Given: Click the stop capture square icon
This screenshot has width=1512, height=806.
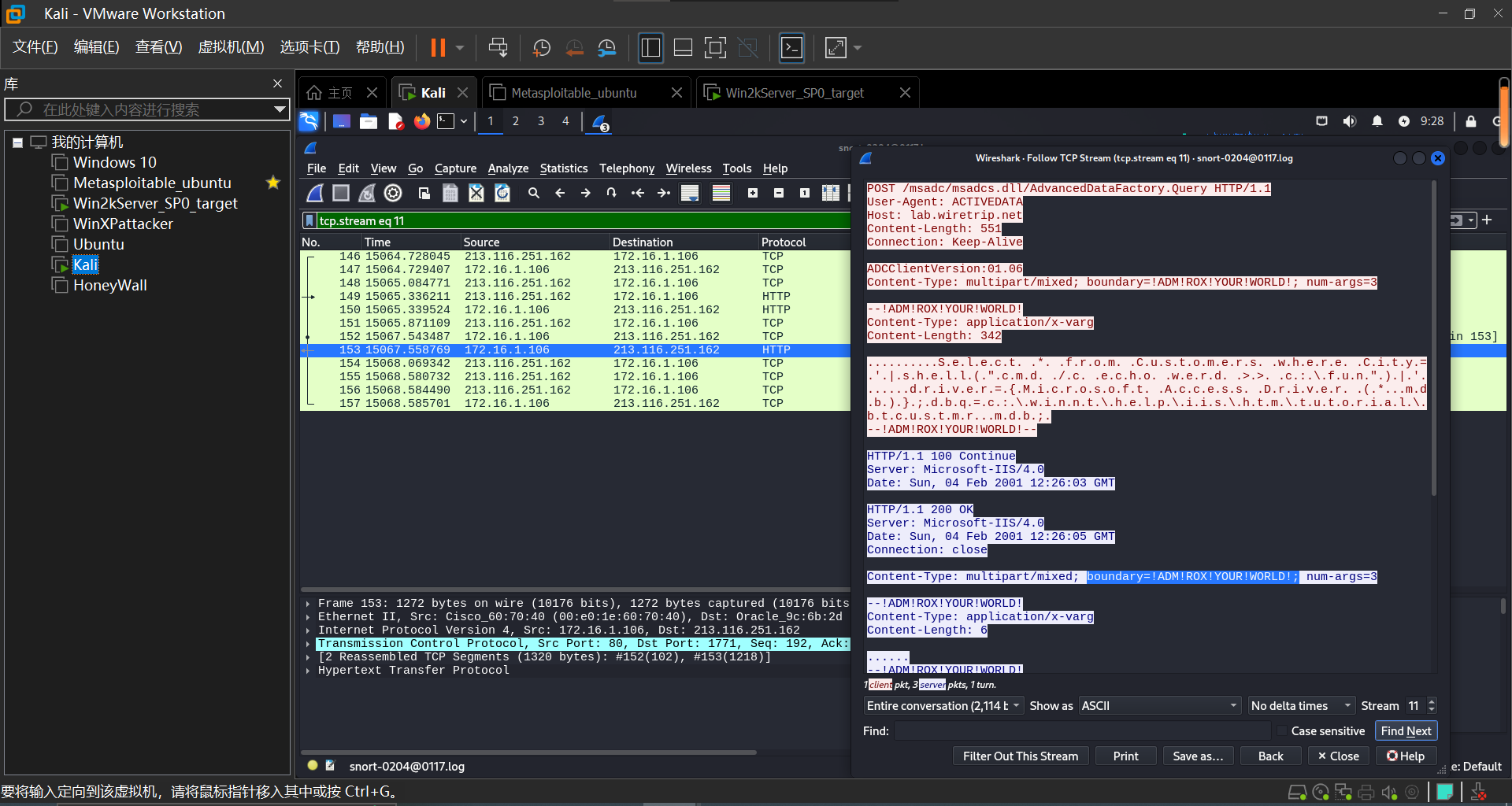Looking at the screenshot, I should coord(341,193).
